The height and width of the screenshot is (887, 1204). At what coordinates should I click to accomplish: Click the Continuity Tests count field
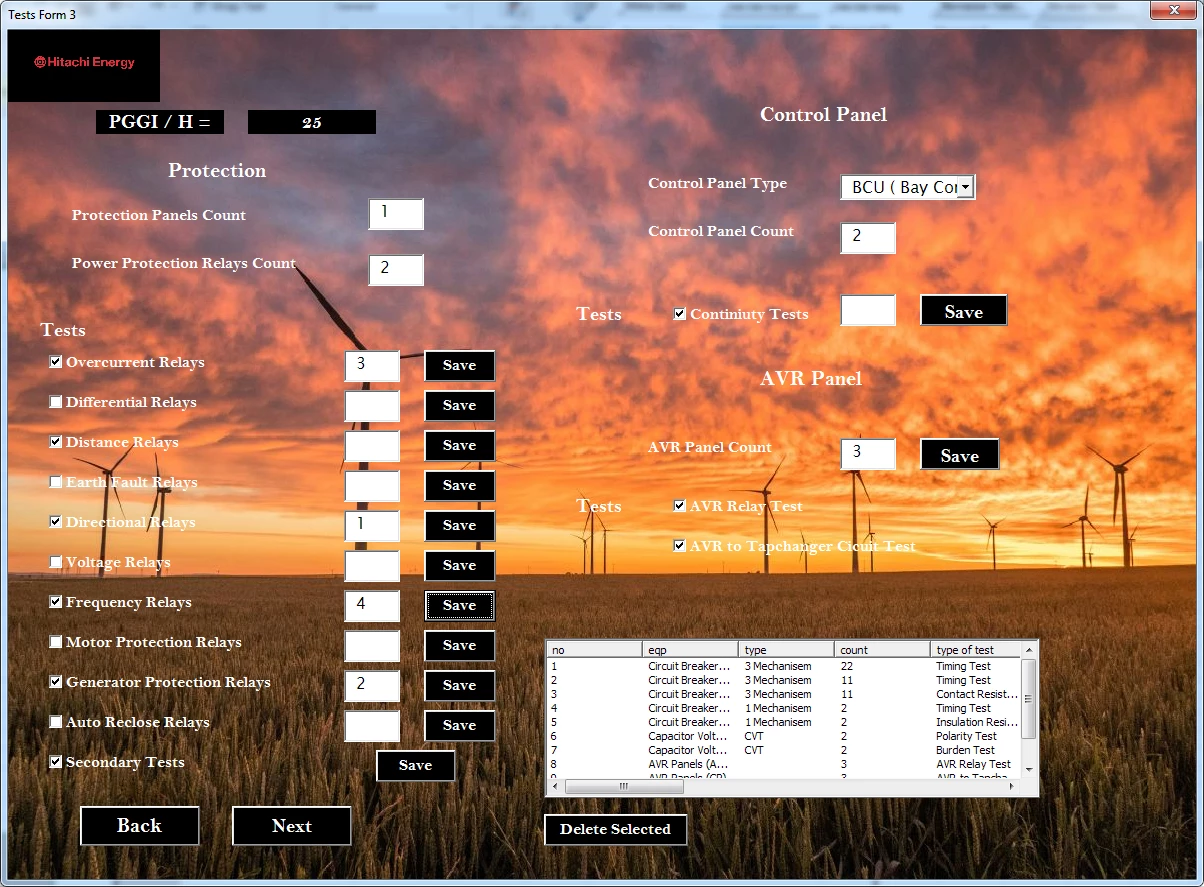pos(867,311)
